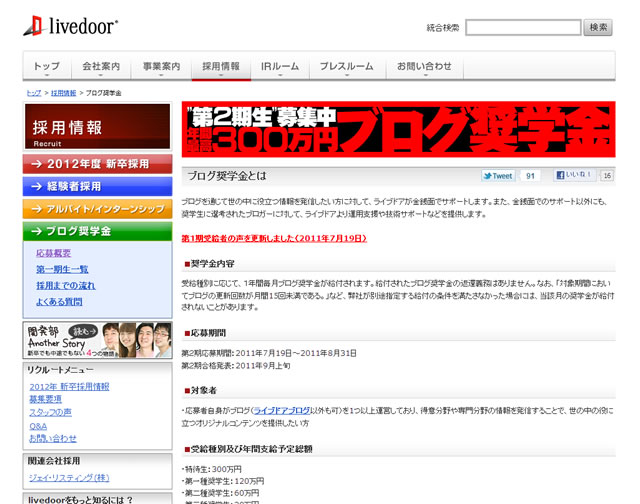The width and height of the screenshot is (640, 504).
Task: Click the 採用情報 breadcrumb link
Action: (63, 93)
